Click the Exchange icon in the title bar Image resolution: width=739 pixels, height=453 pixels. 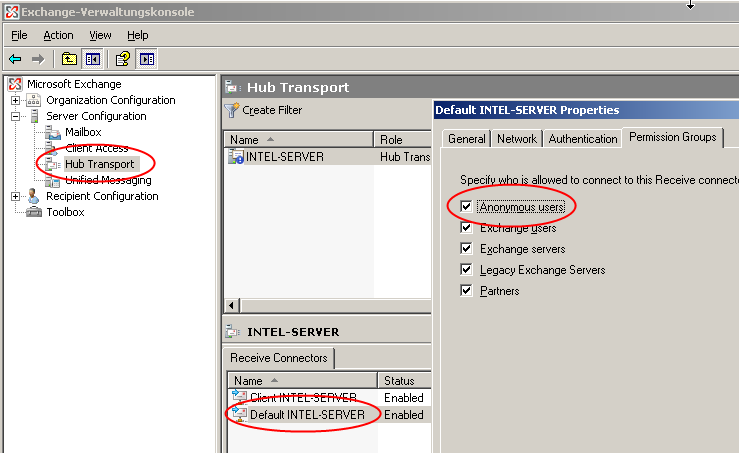point(12,12)
